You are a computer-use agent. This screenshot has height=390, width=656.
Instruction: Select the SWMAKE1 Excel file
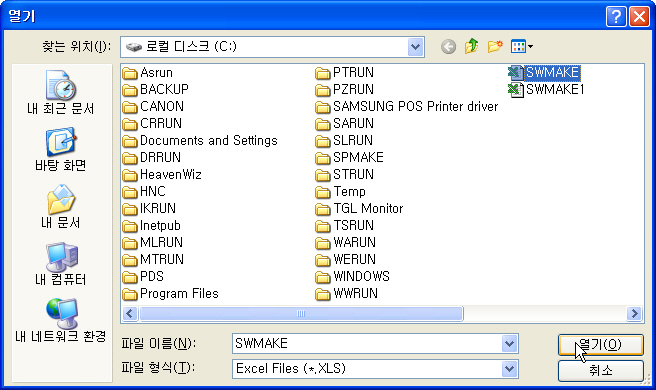coord(546,90)
